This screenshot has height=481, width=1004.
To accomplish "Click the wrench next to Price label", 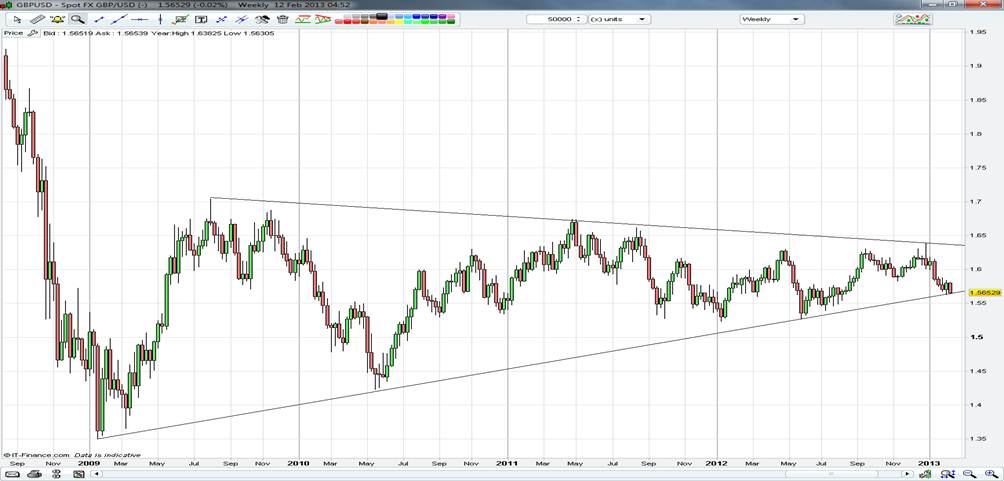I will (x=32, y=33).
